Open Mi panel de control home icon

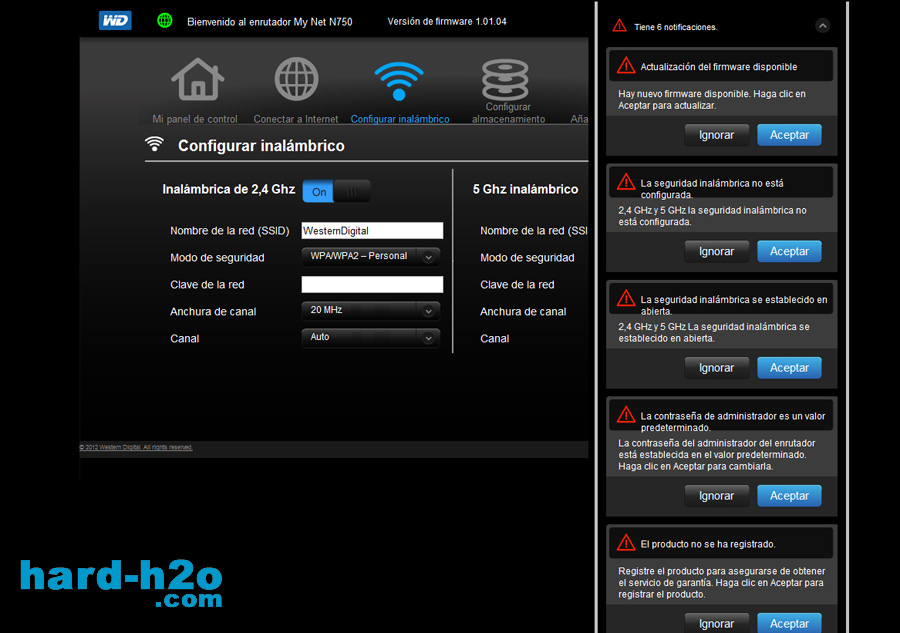pyautogui.click(x=197, y=79)
